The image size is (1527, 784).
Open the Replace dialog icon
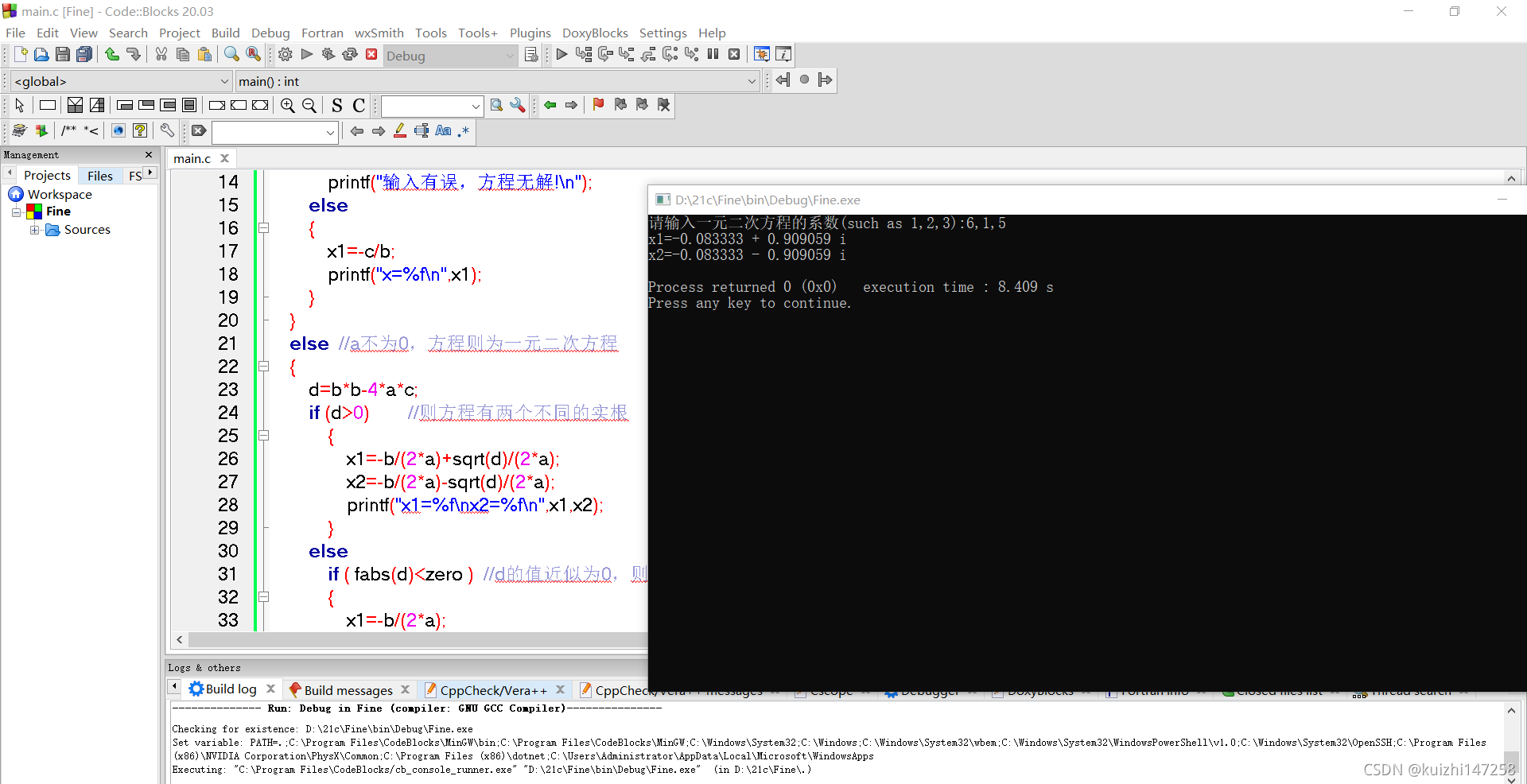tap(253, 54)
